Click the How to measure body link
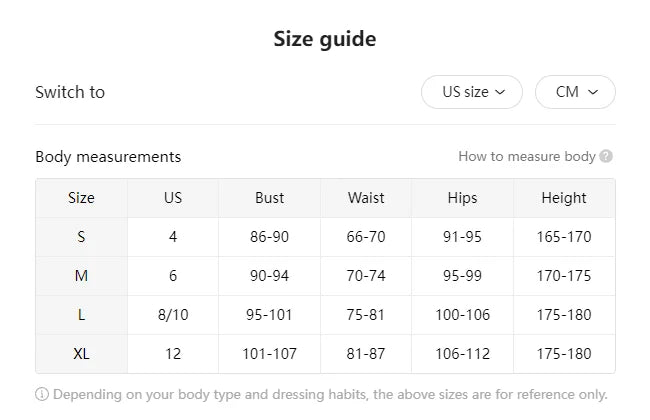This screenshot has height=420, width=650. tap(526, 156)
